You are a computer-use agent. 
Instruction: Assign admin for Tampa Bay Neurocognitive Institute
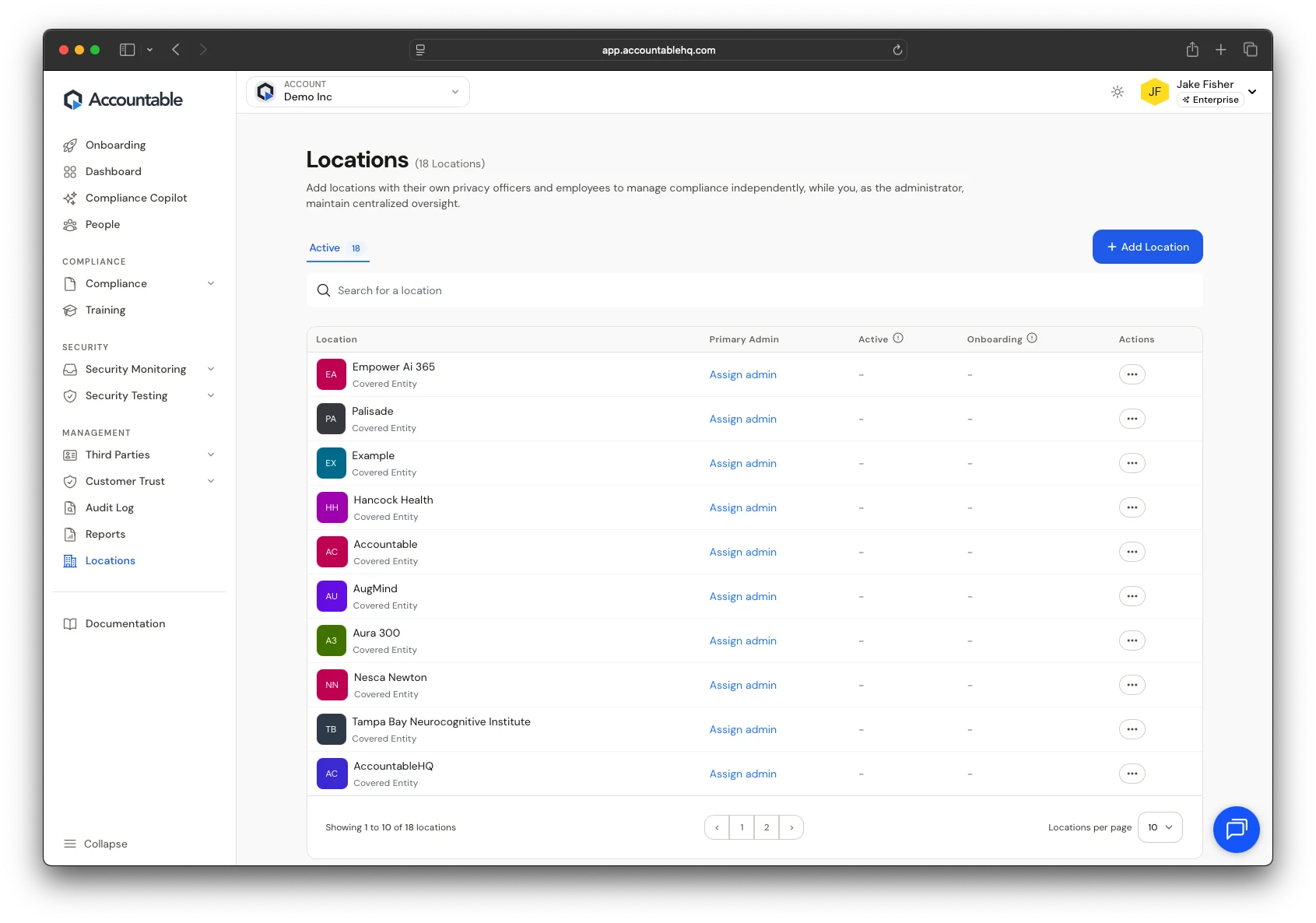click(742, 730)
